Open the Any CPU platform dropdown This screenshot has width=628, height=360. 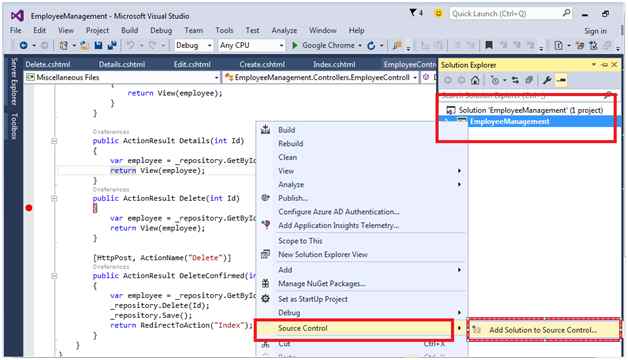[251, 45]
